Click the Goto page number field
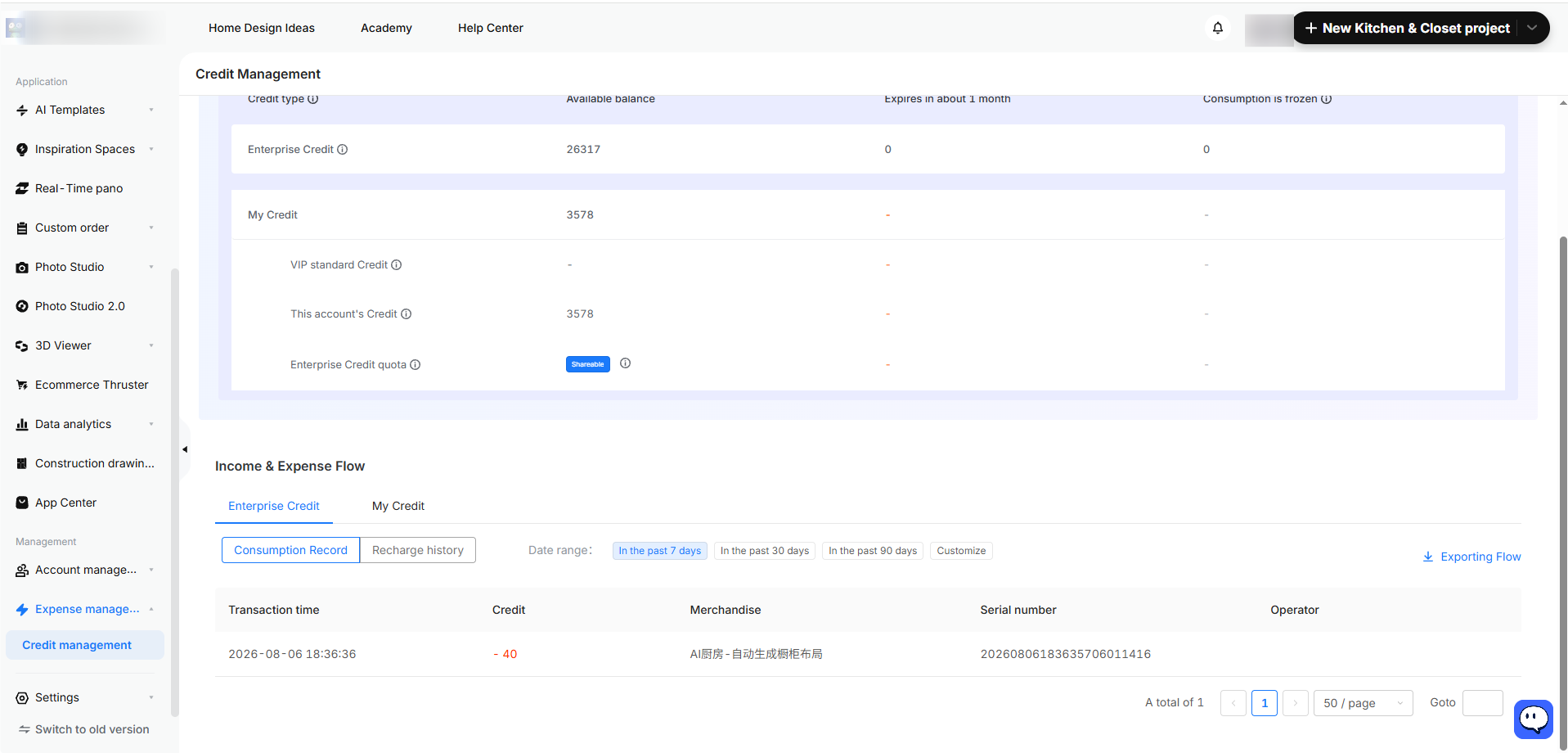 1483,703
